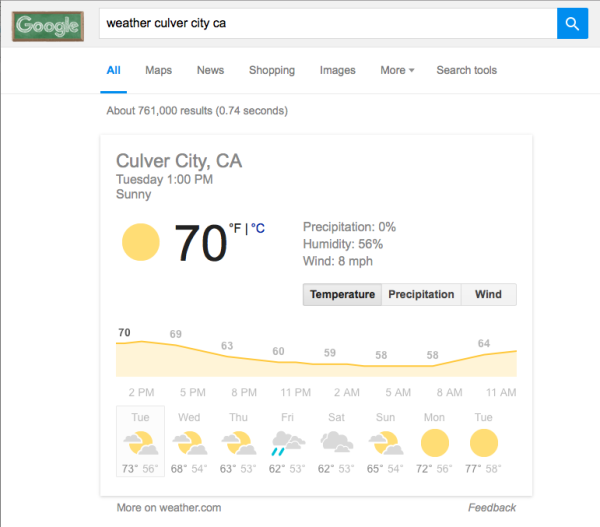The width and height of the screenshot is (600, 527).
Task: Toggle the Temperature graph view
Action: point(342,294)
